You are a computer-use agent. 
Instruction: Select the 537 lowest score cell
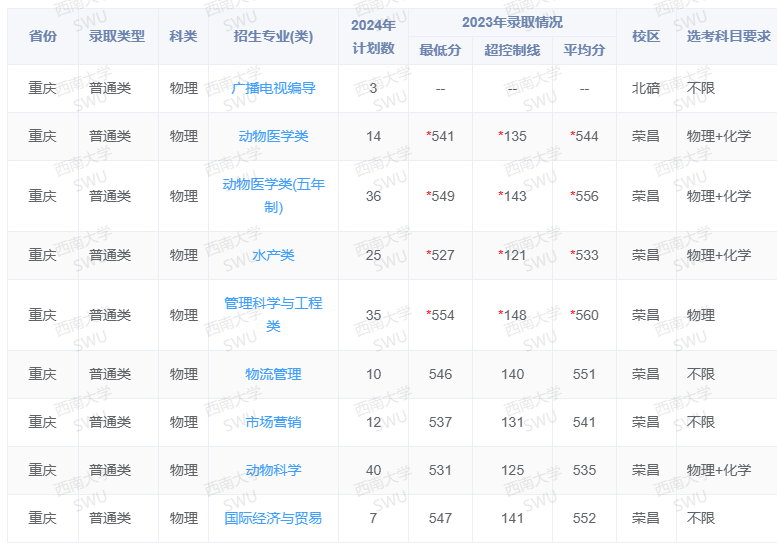[x=440, y=422]
